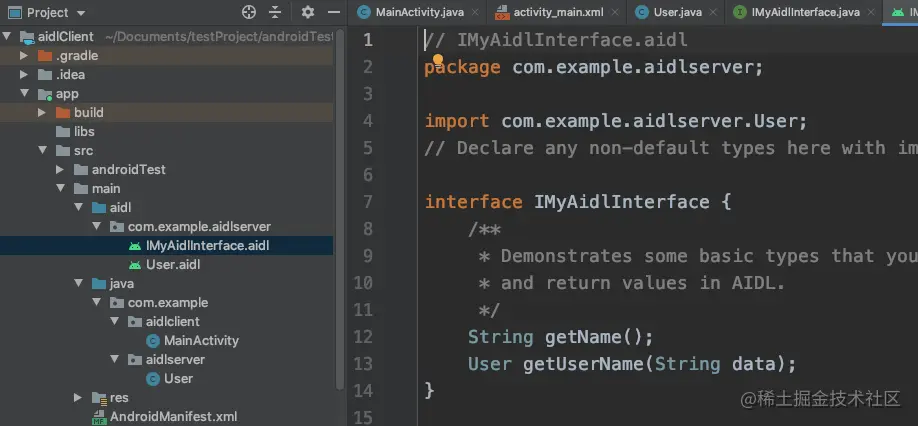Click the intention lightbulb icon in editor
918x426 pixels.
437,60
